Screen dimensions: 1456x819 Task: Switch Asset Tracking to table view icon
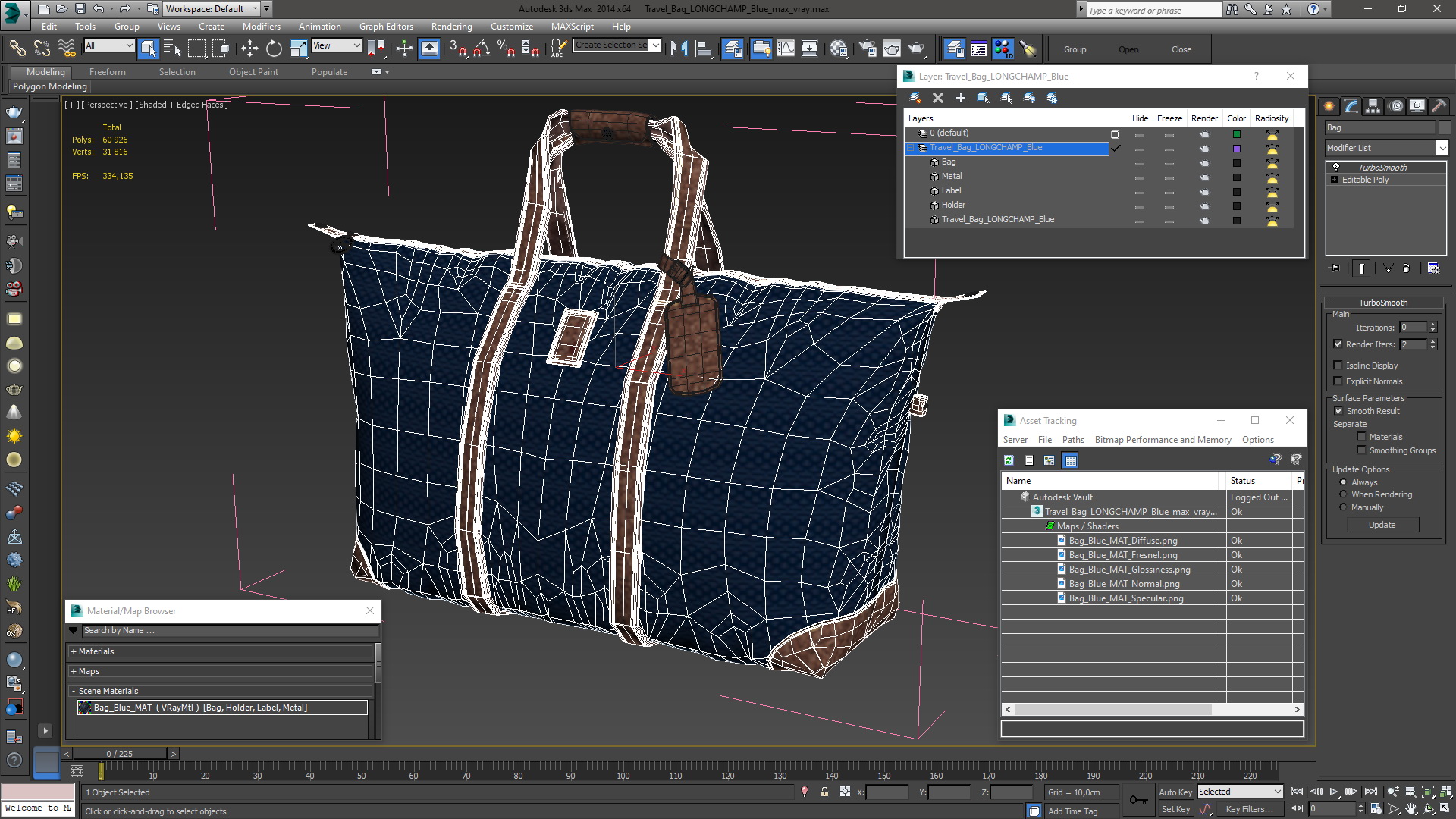pos(1070,460)
